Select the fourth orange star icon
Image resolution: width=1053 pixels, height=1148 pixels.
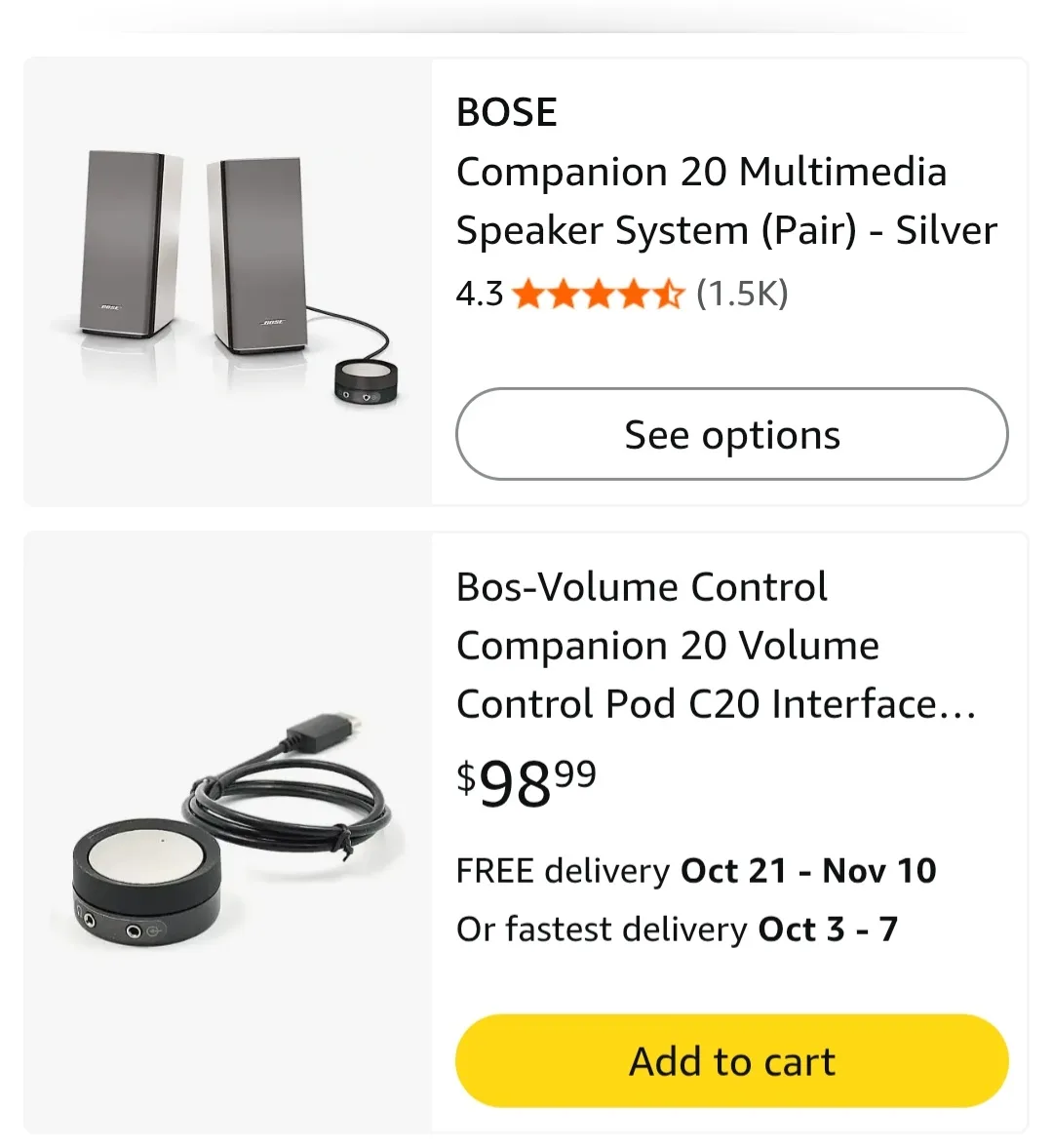pyautogui.click(x=636, y=293)
